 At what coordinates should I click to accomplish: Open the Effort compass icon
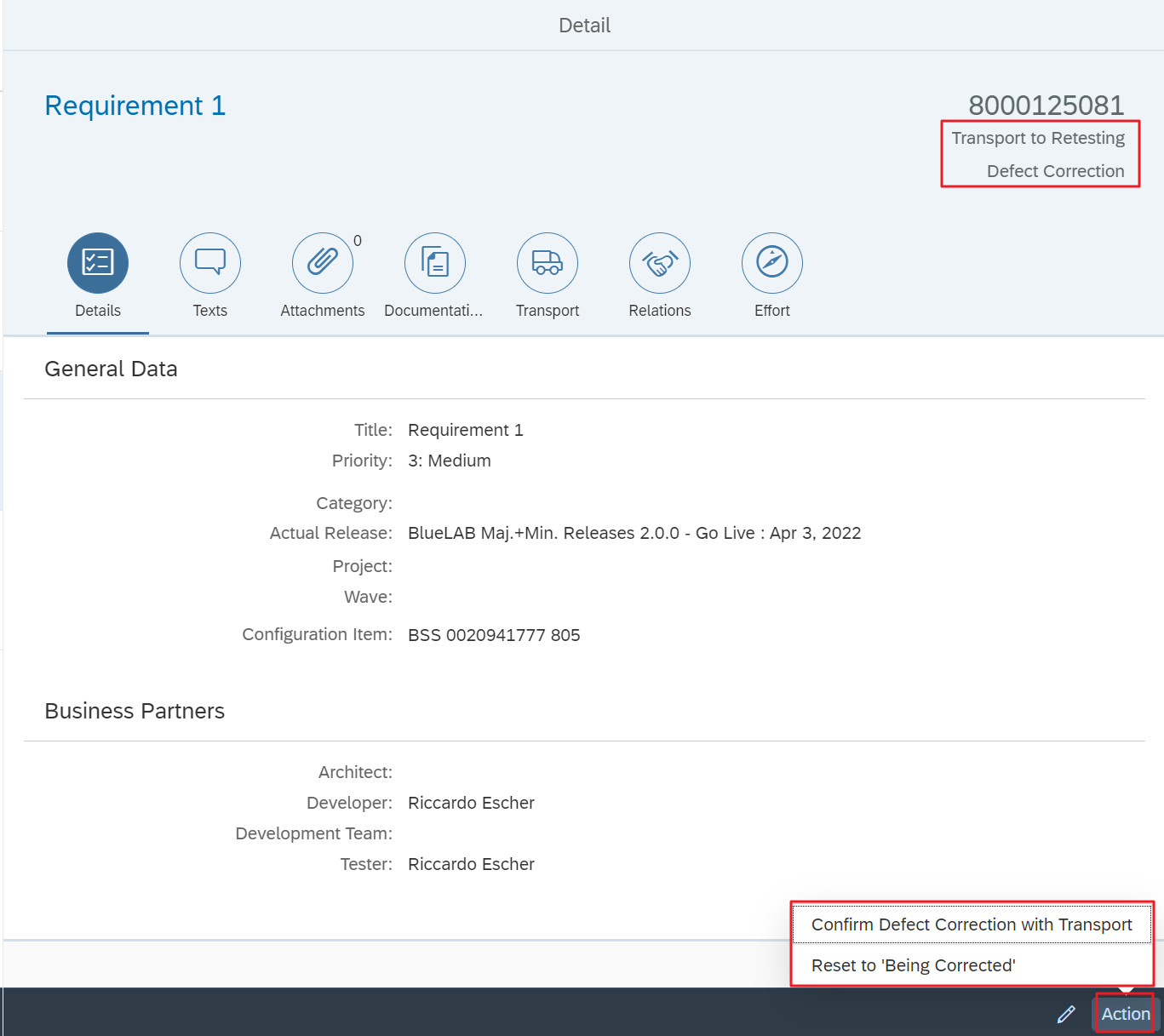772,262
